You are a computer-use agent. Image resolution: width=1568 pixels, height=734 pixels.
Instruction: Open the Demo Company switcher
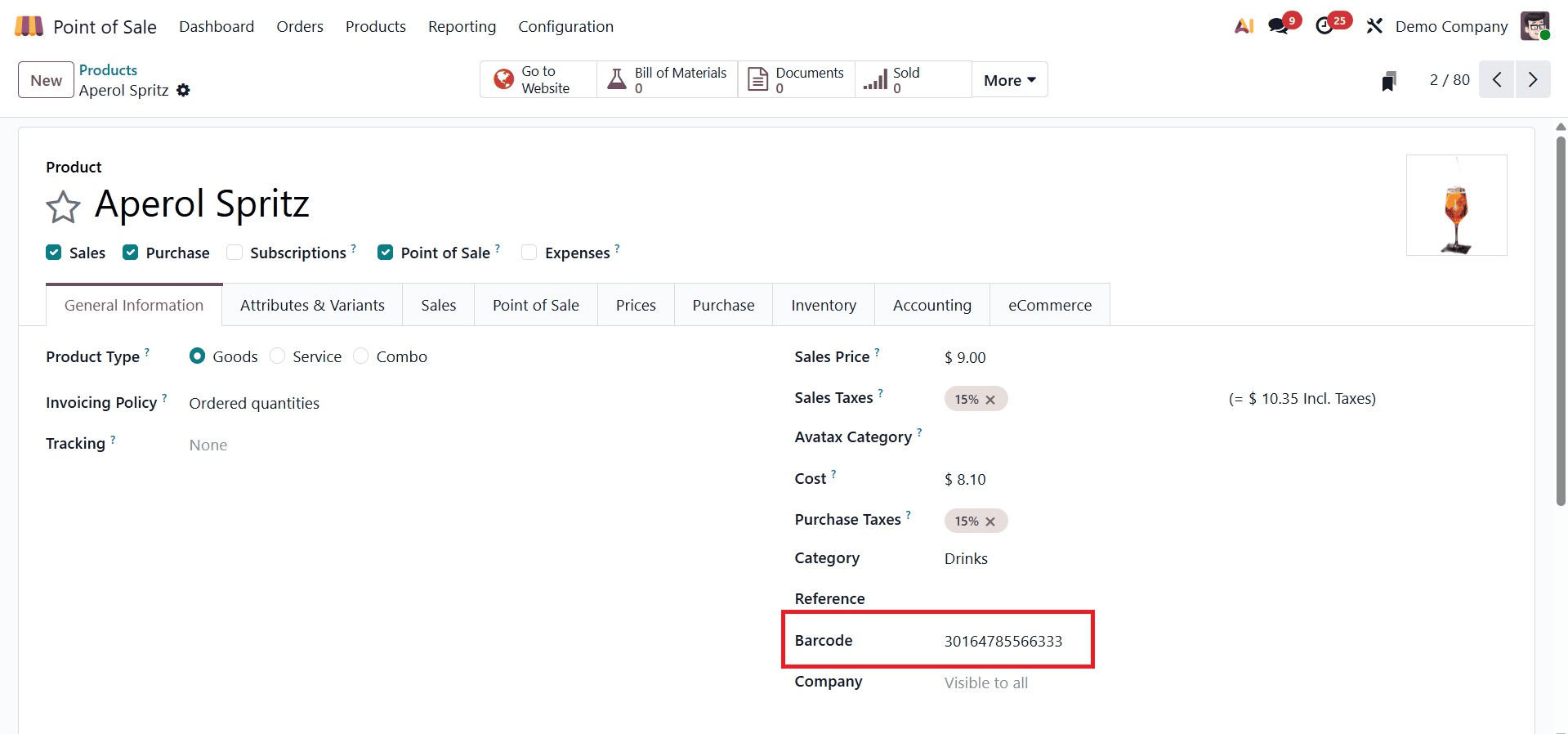[1451, 26]
